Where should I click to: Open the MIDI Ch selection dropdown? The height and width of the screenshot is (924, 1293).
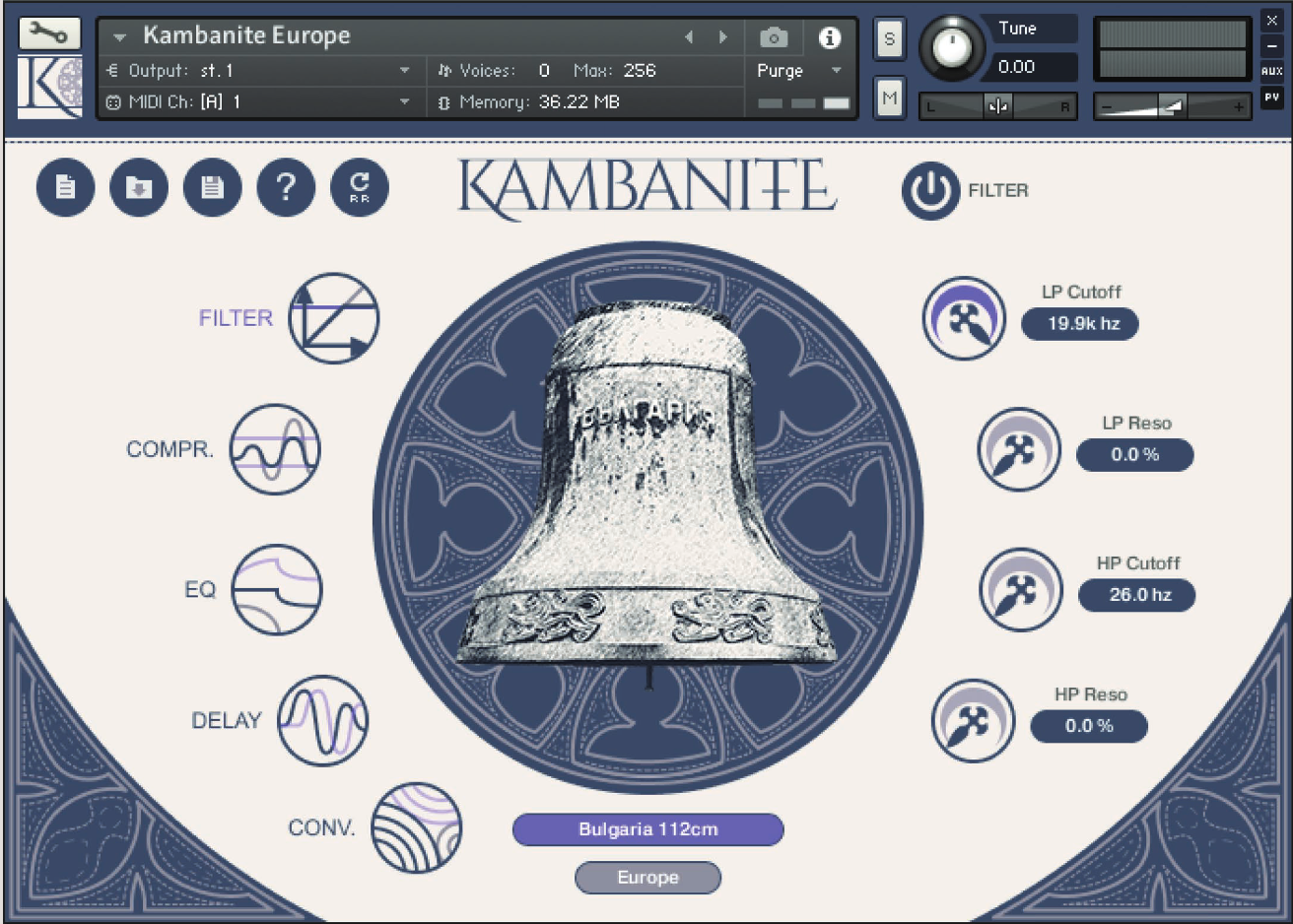pyautogui.click(x=259, y=99)
